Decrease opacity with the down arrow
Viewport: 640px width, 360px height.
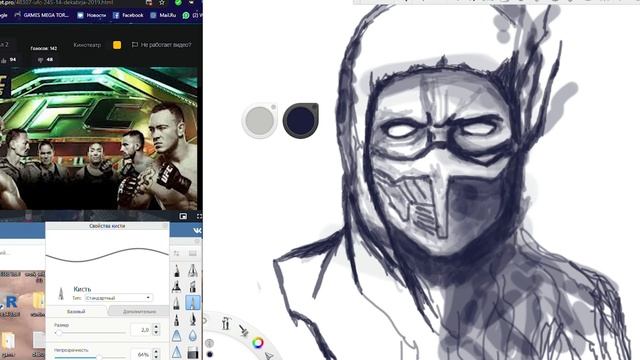click(156, 357)
